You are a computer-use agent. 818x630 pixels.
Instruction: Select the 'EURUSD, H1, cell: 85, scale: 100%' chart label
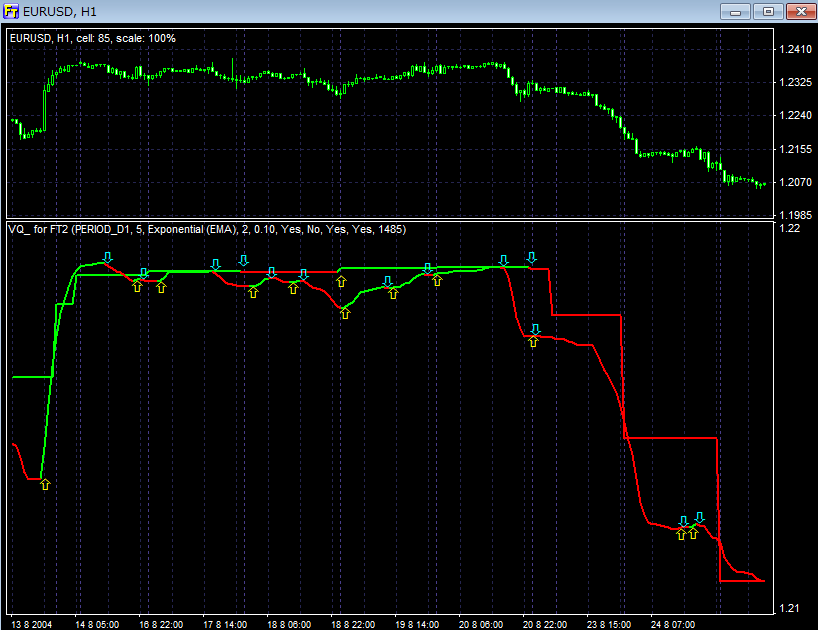(93, 38)
